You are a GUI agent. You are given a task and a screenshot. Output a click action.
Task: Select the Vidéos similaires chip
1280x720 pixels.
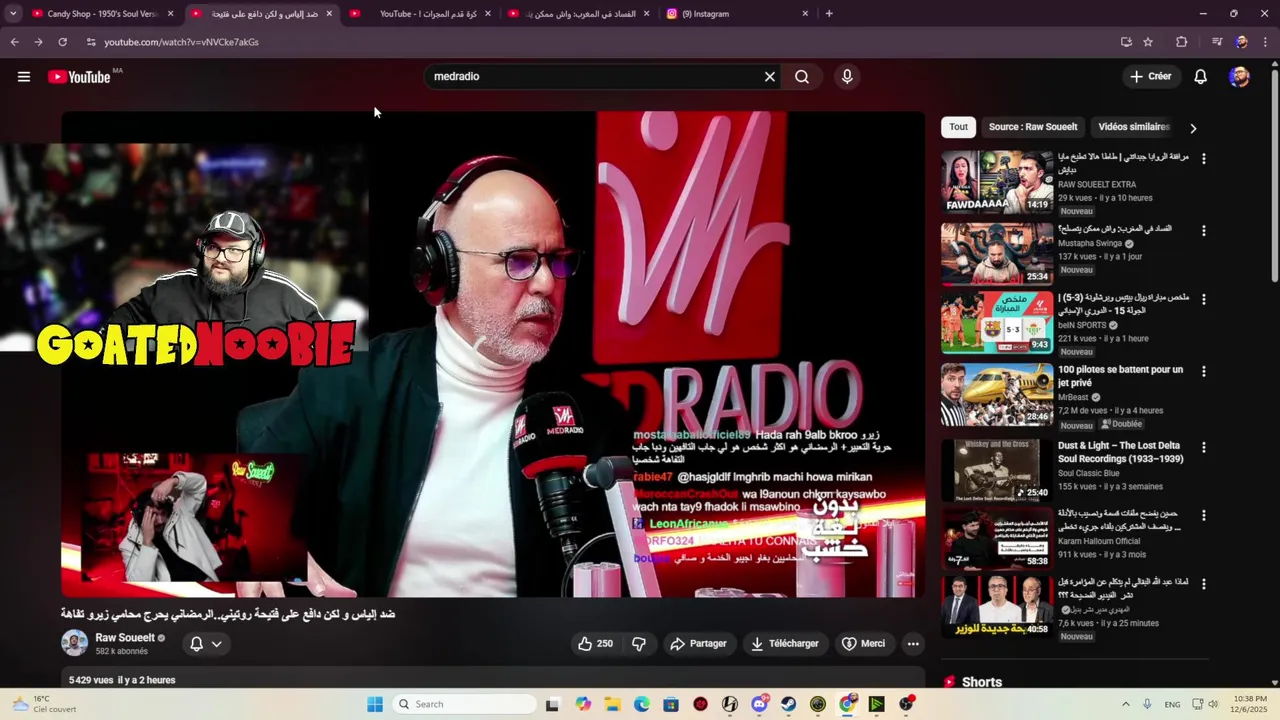click(x=1134, y=127)
